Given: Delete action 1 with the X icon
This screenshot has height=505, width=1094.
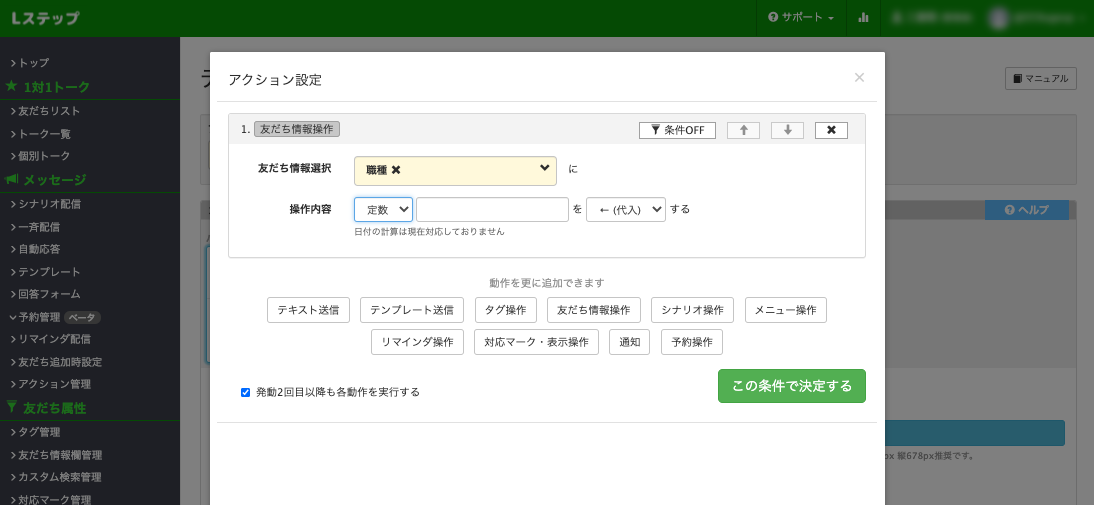Looking at the screenshot, I should [831, 130].
